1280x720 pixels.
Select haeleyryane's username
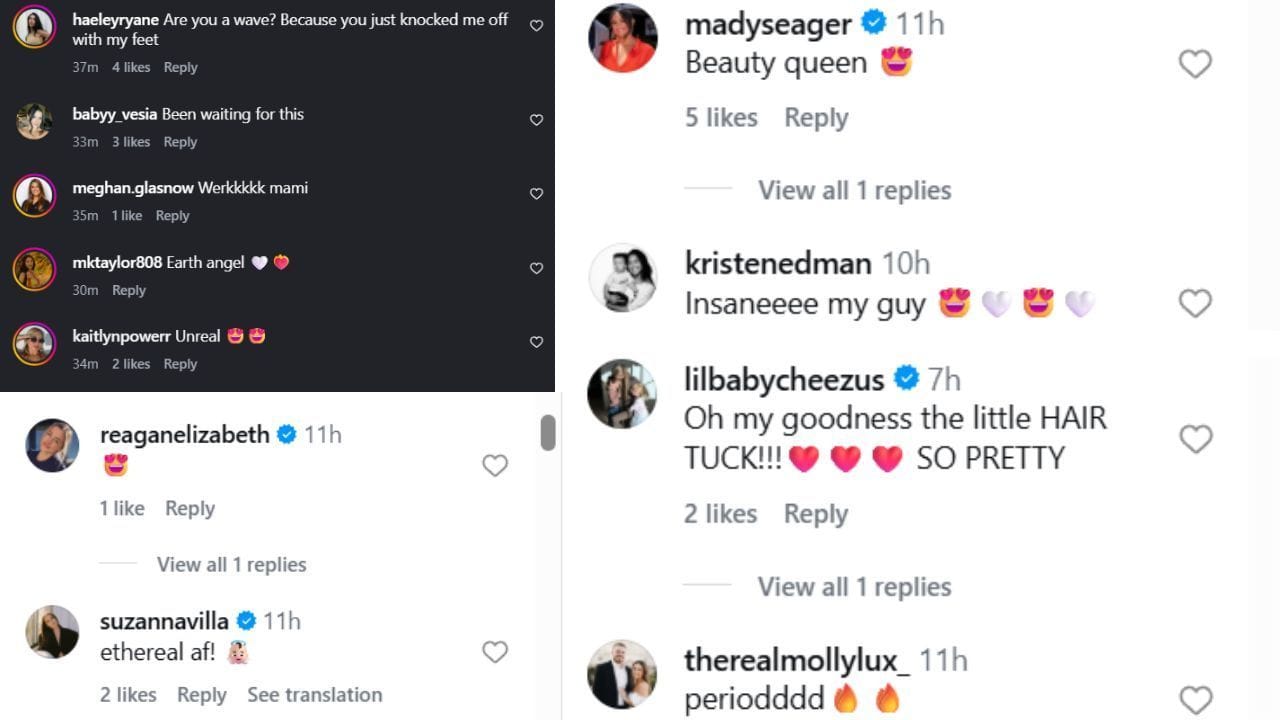(114, 19)
